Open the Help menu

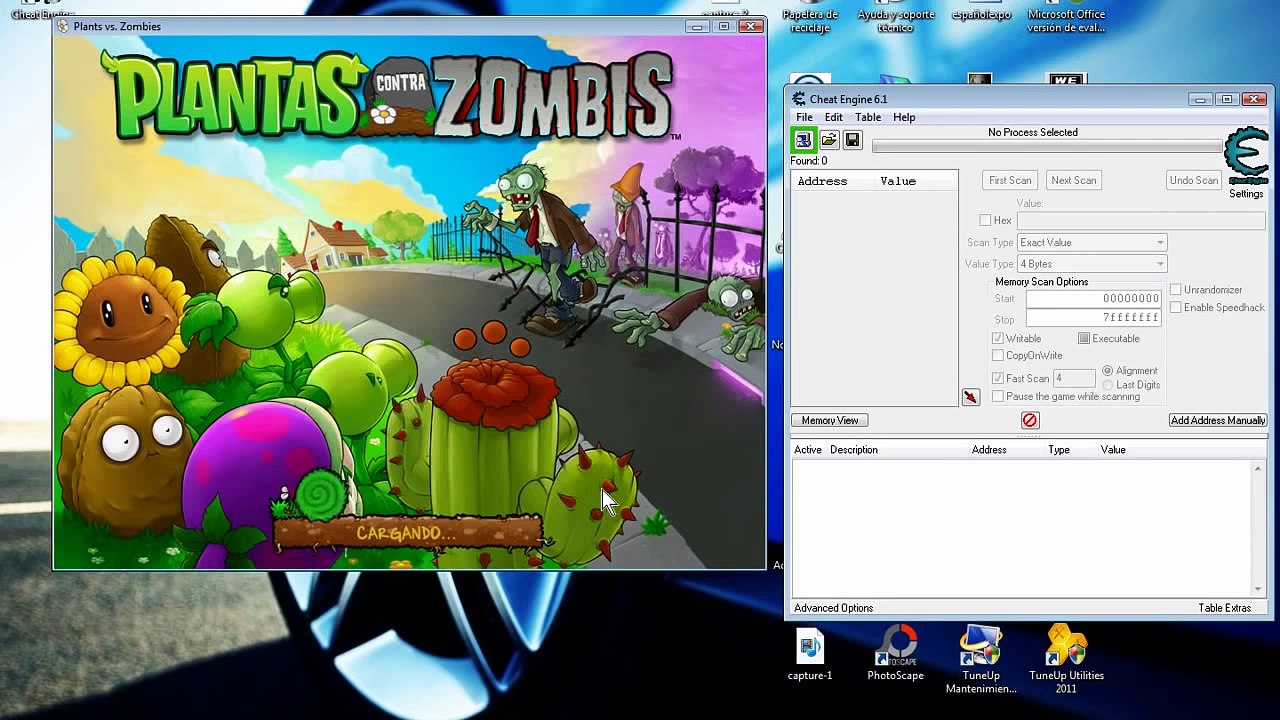click(x=904, y=118)
